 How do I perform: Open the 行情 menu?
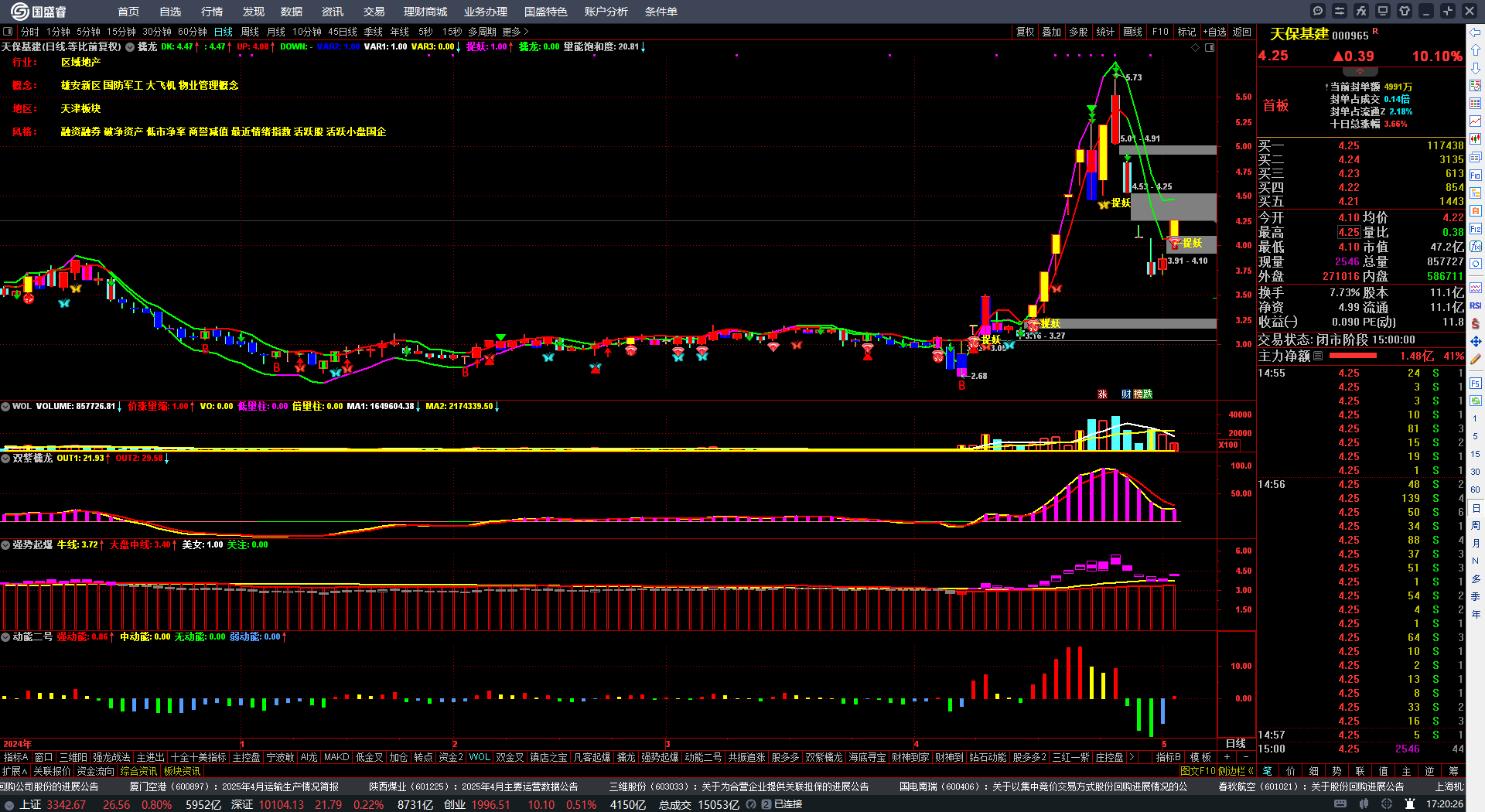click(x=212, y=12)
